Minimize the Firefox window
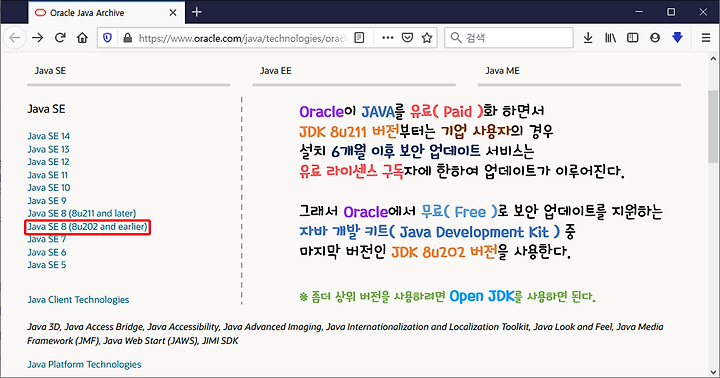 pyautogui.click(x=639, y=12)
